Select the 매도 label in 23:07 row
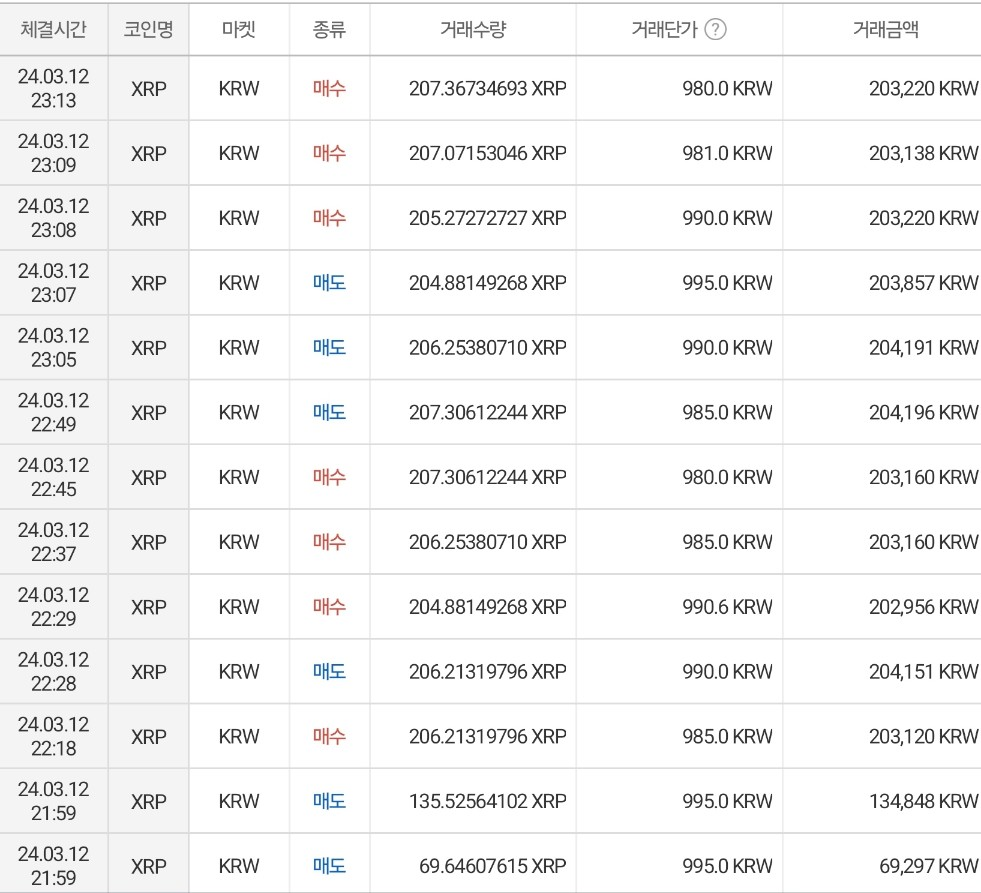 pos(329,283)
